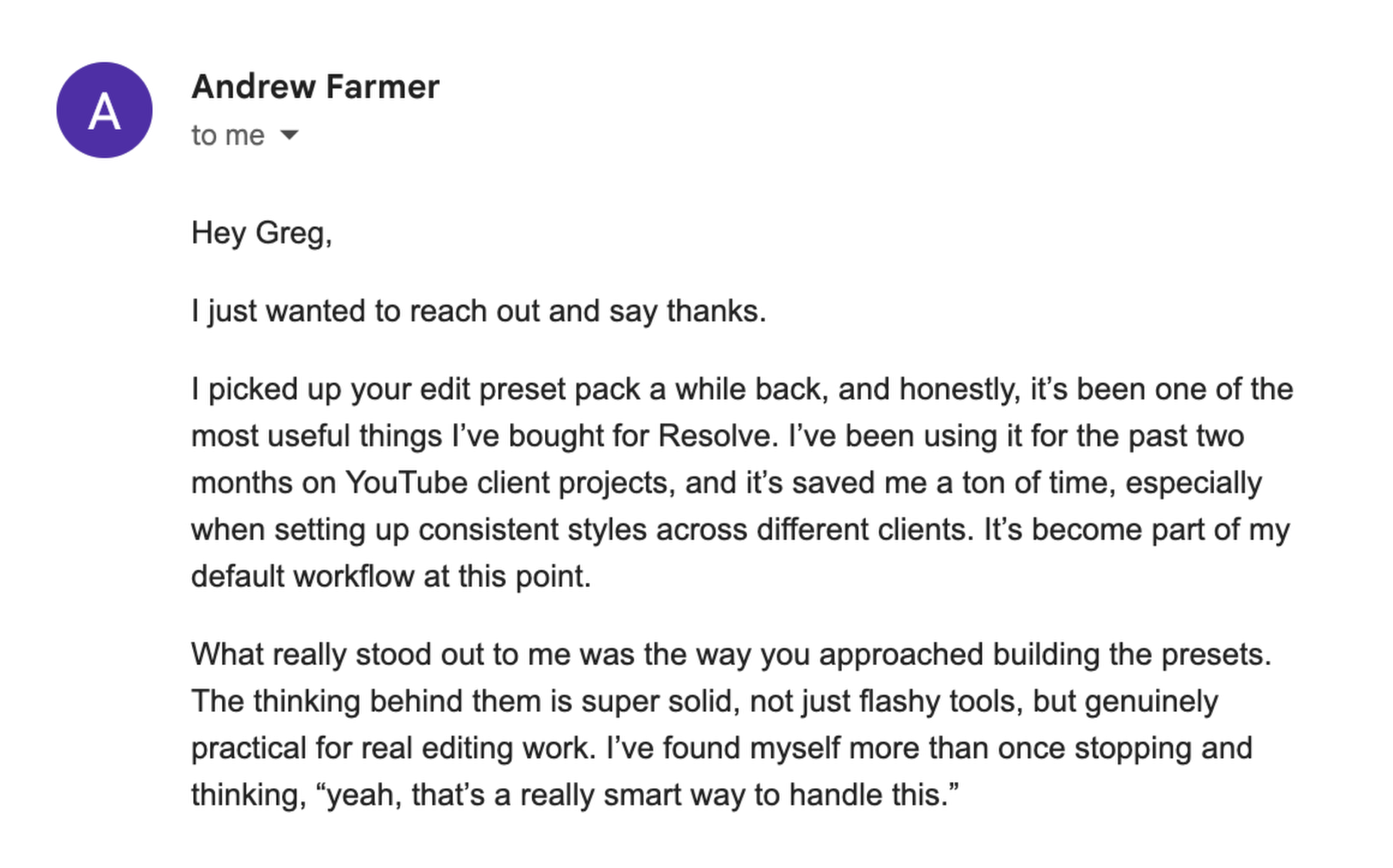Expand the "to me" recipient details arrow
1393x868 pixels.
click(x=289, y=135)
